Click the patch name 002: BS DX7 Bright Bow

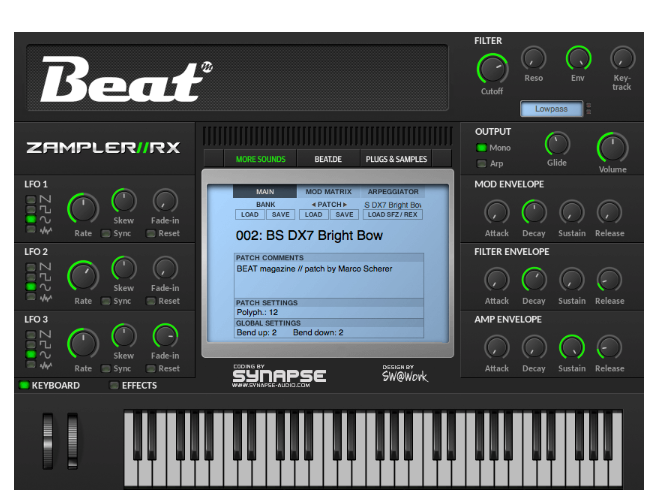[309, 236]
